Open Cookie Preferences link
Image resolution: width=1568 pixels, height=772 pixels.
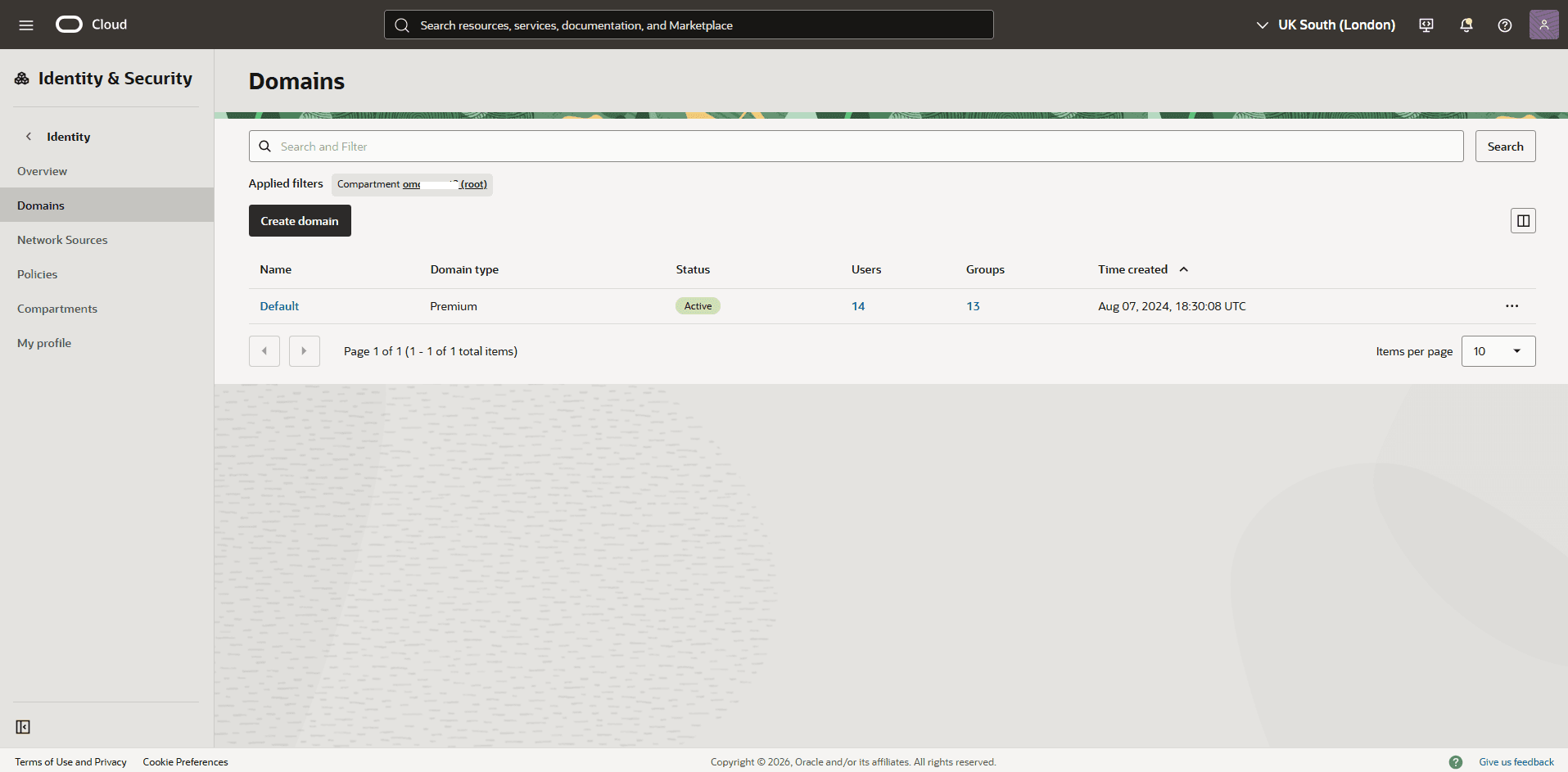(186, 762)
